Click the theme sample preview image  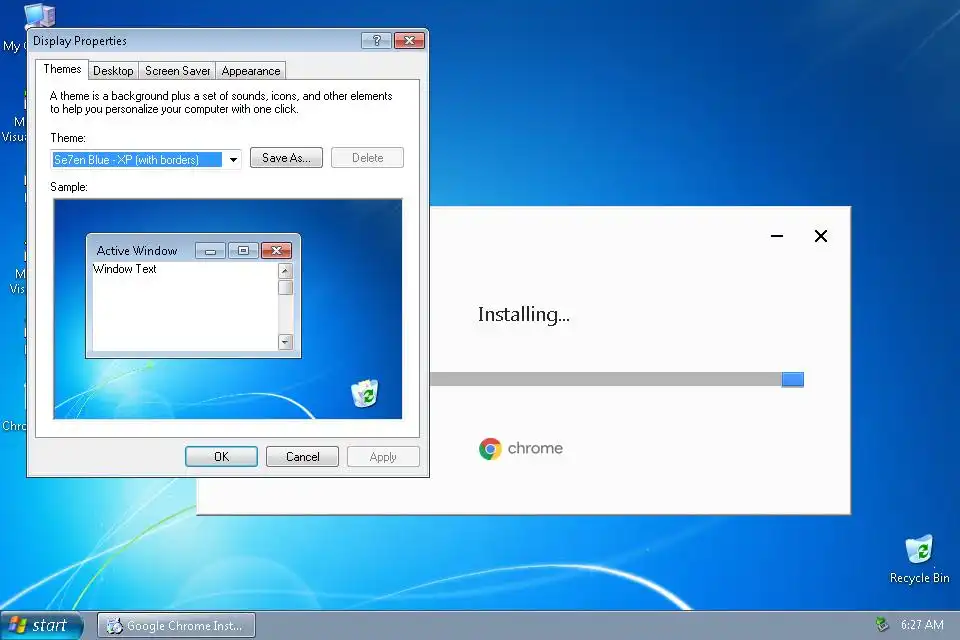point(228,309)
